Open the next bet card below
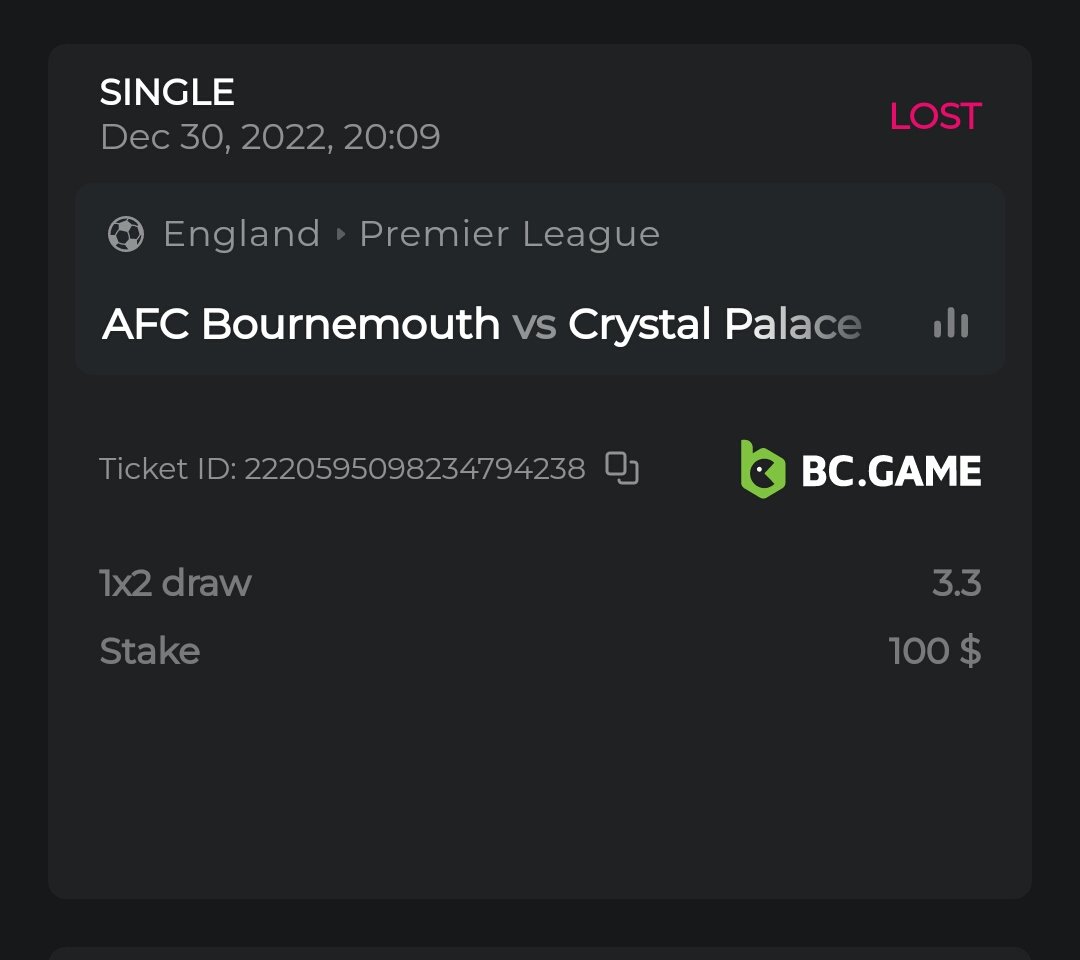The height and width of the screenshot is (960, 1080). click(540, 952)
